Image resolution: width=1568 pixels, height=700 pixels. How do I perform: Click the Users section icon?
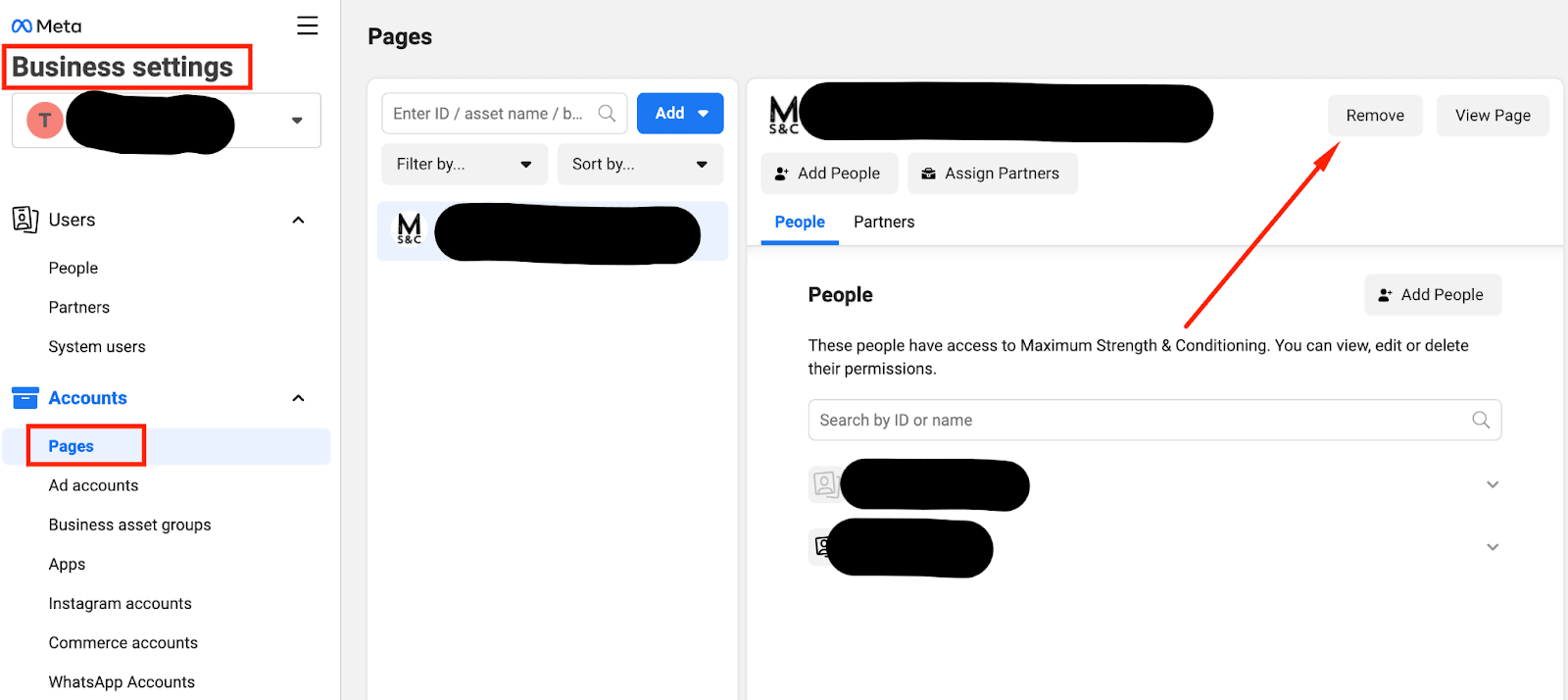pyautogui.click(x=25, y=220)
